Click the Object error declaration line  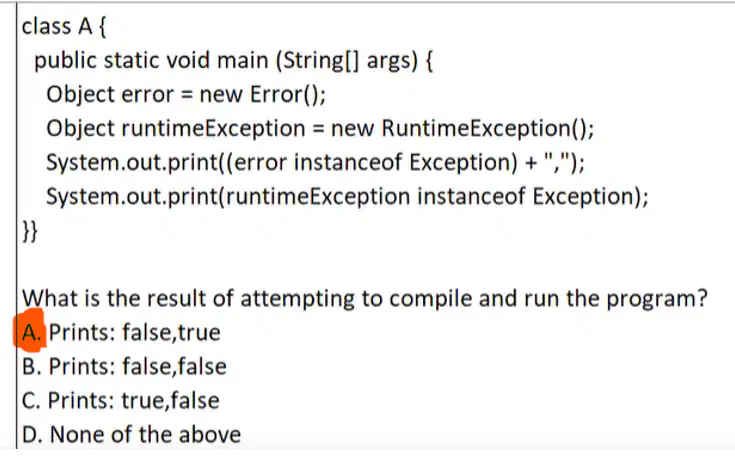(186, 94)
